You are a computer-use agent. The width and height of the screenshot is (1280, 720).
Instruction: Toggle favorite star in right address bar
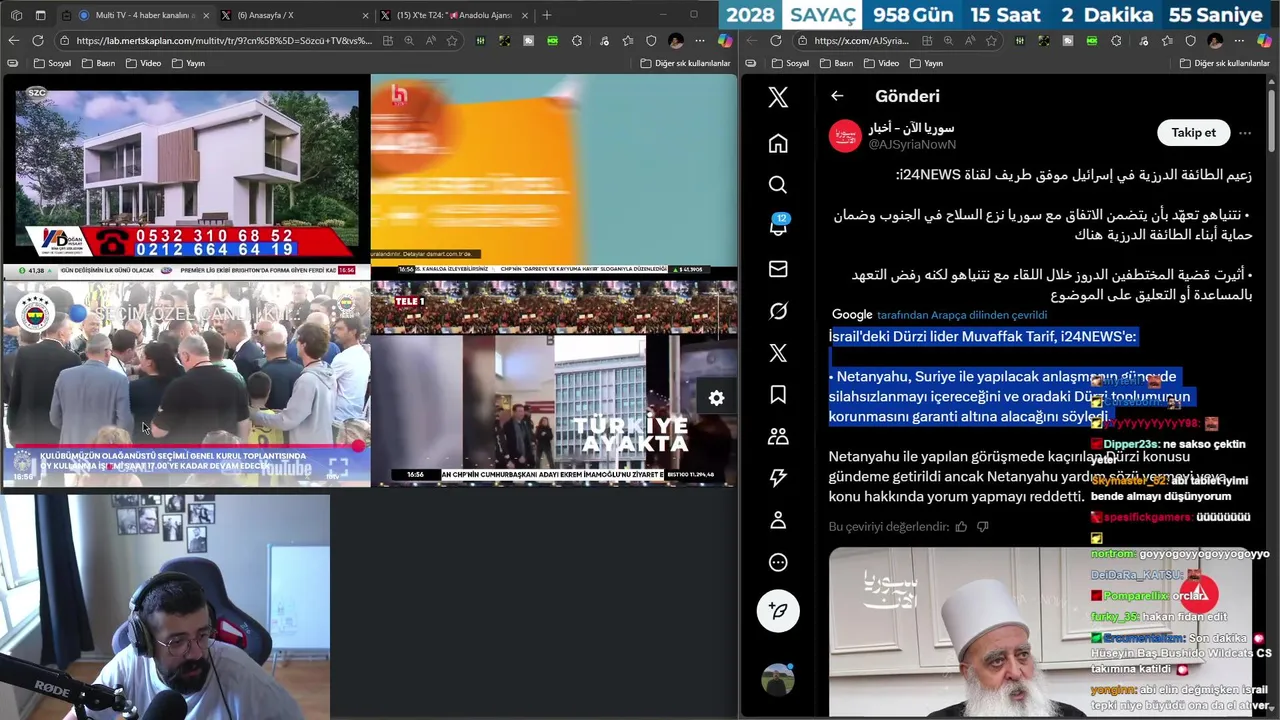991,41
